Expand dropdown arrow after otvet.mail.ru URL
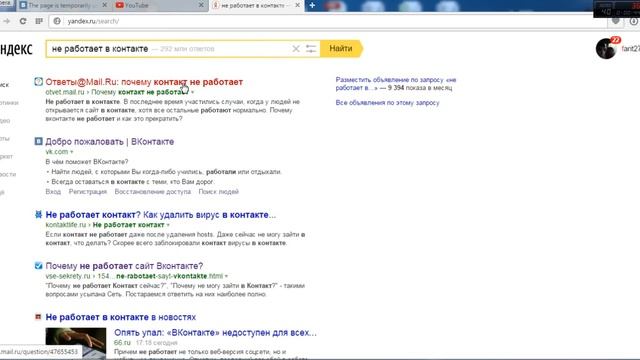Viewport: 640px width, 360px height. click(x=193, y=92)
